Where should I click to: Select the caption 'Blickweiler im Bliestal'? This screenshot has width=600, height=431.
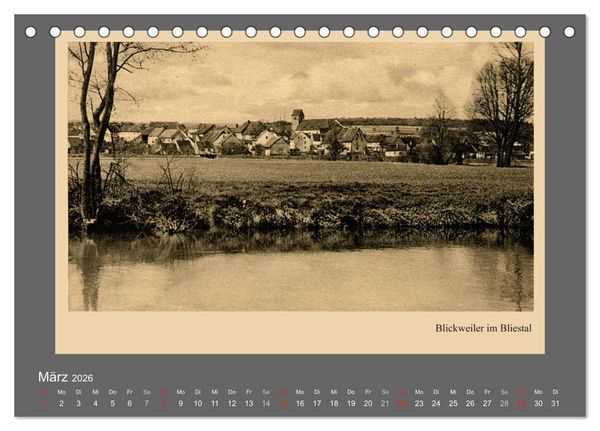tap(483, 328)
